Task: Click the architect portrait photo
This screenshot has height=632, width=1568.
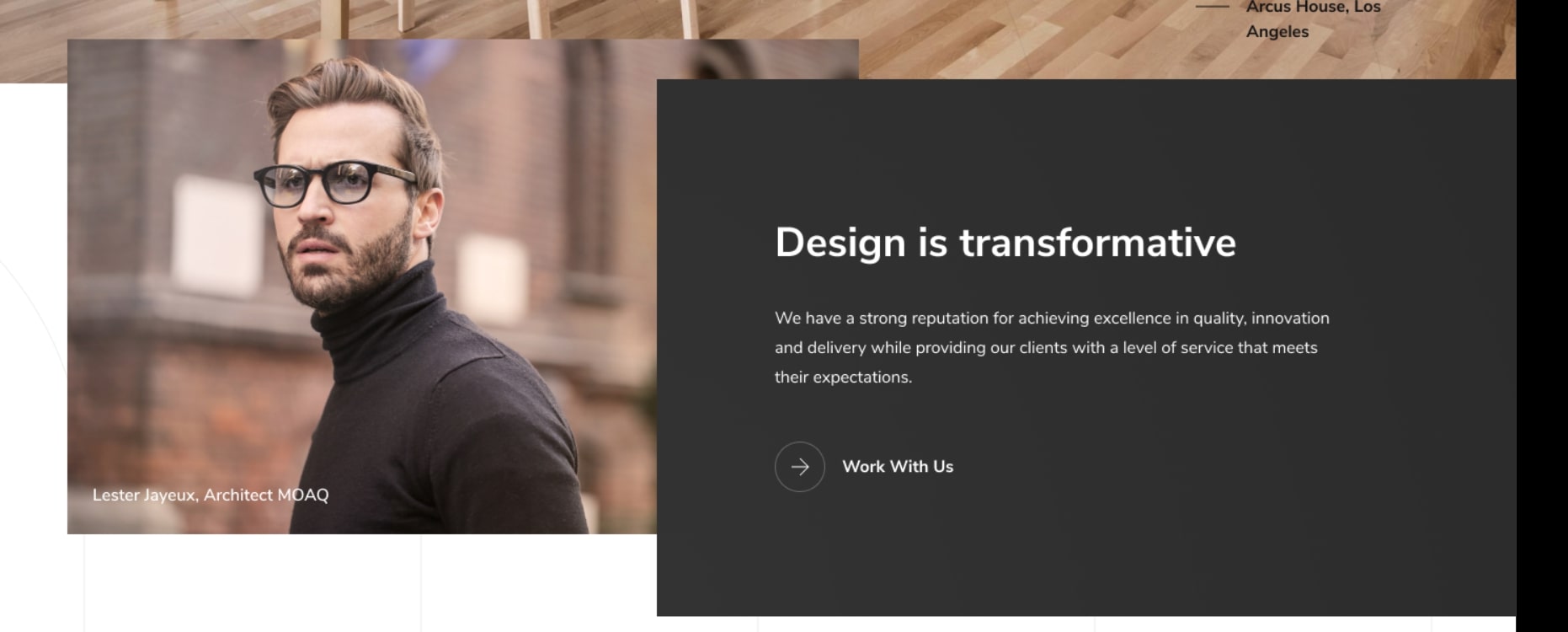Action: pos(362,287)
